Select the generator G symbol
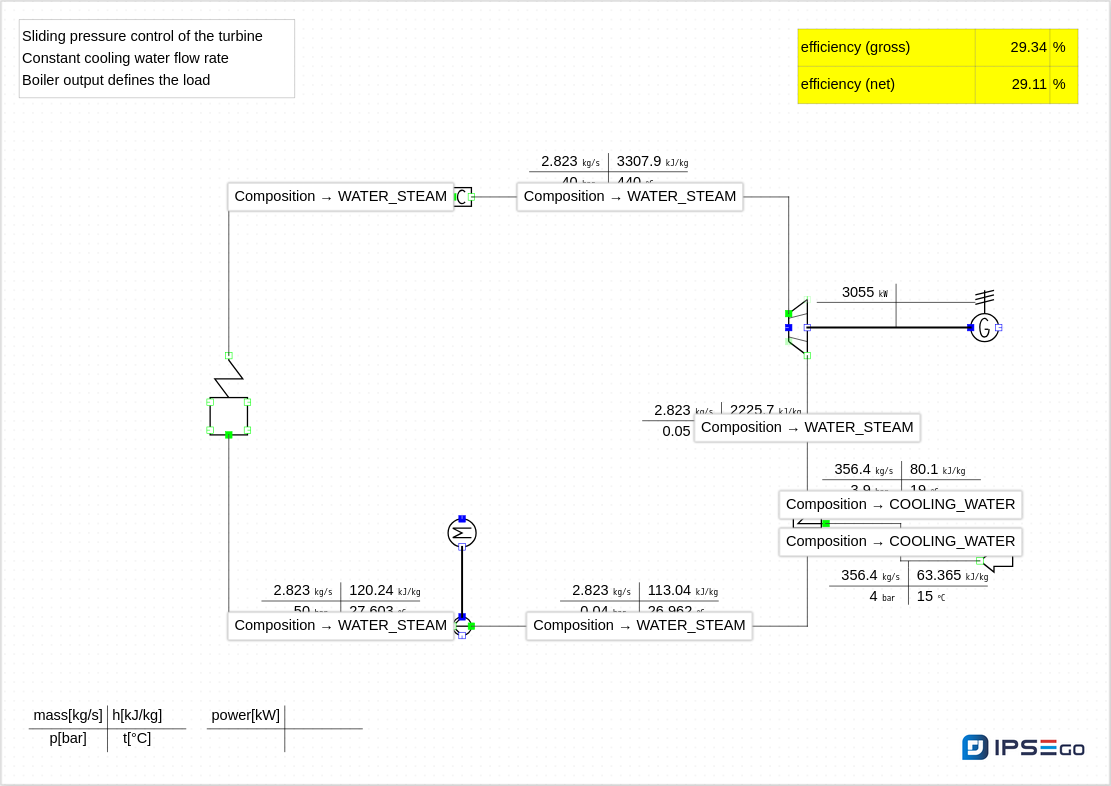The image size is (1111, 786). pyautogui.click(x=984, y=327)
